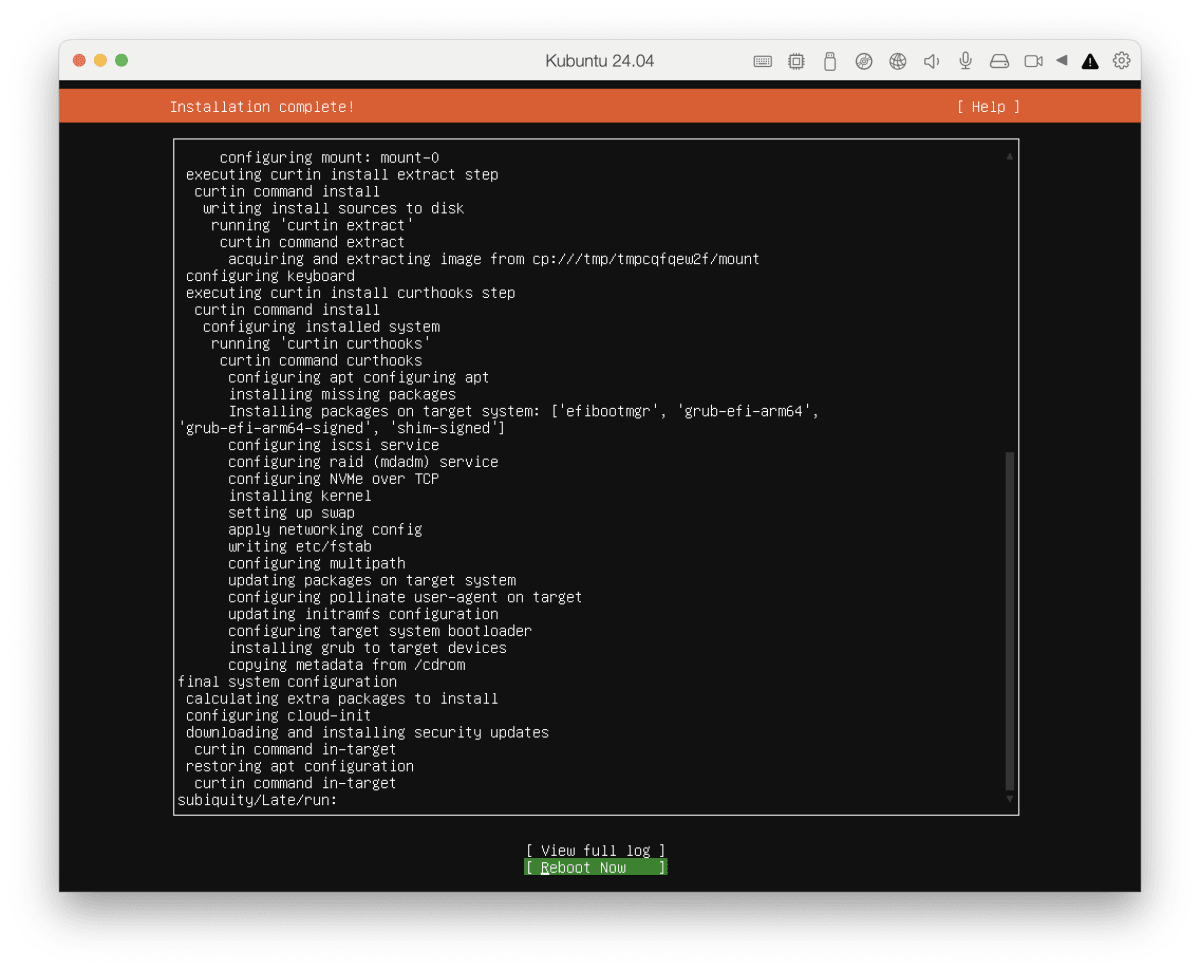The width and height of the screenshot is (1200, 970).
Task: Click 'calculating extra packages to install' line
Action: click(x=342, y=699)
